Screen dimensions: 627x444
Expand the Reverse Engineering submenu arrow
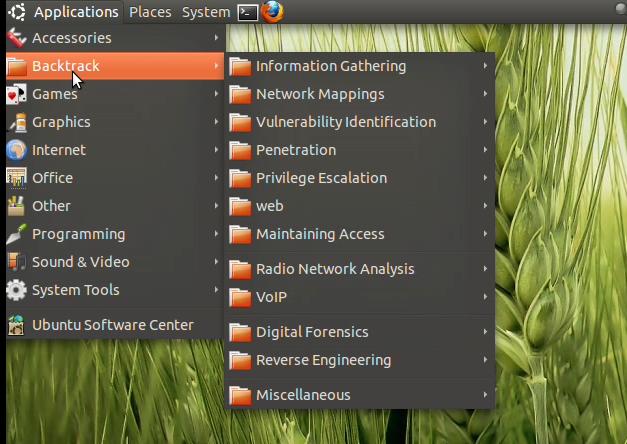(485, 360)
